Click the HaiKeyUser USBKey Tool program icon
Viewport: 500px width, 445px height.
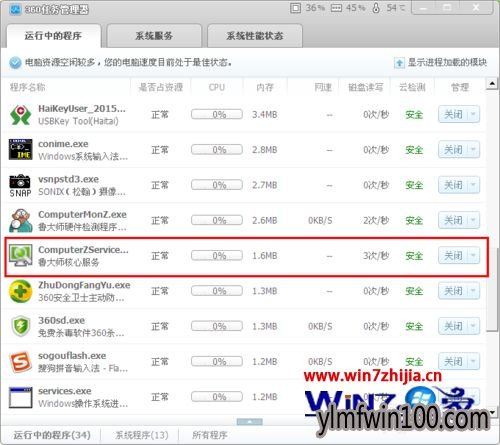tap(20, 115)
